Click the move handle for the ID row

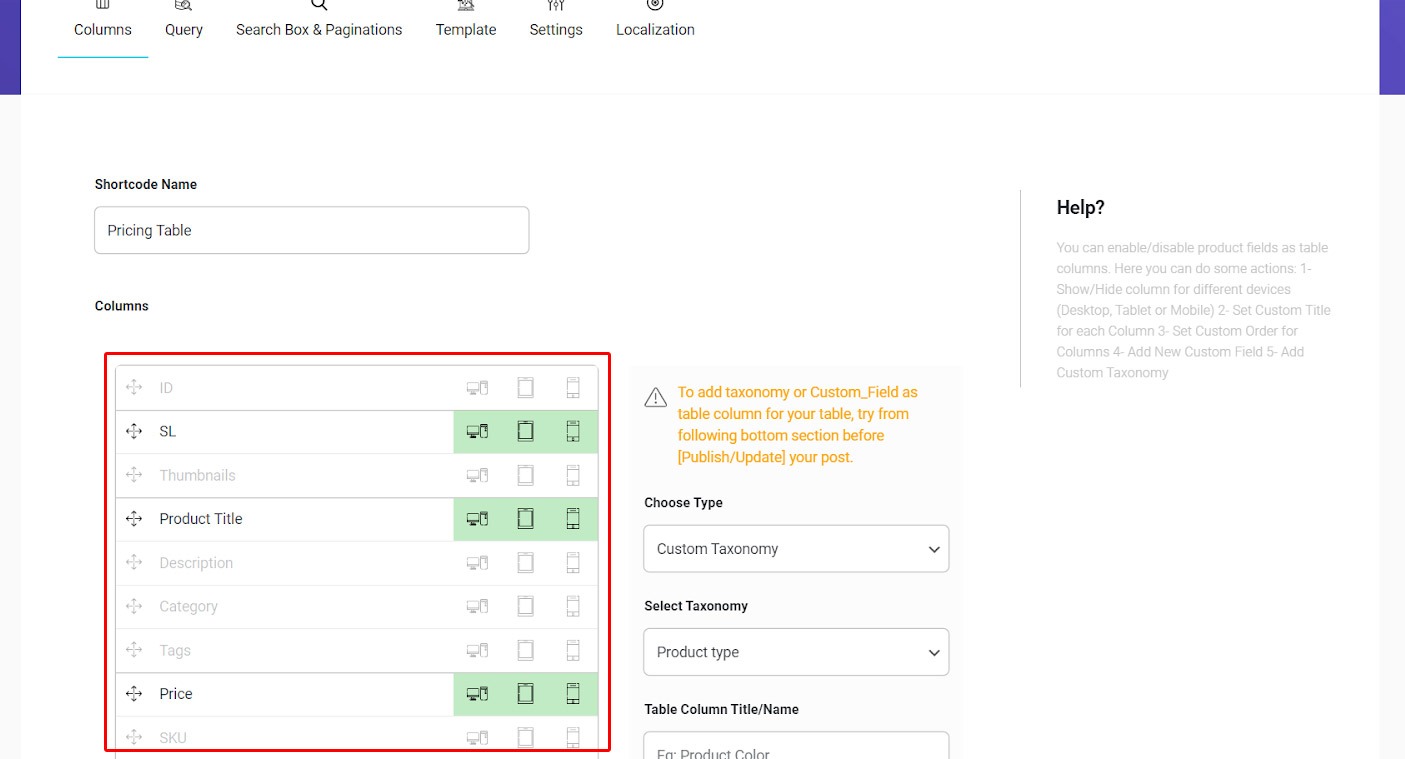(134, 387)
